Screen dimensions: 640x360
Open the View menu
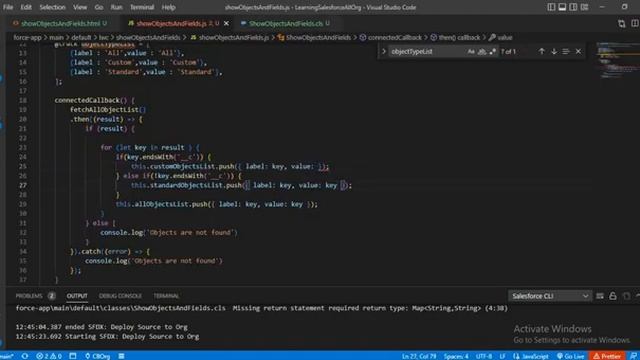(80, 7)
